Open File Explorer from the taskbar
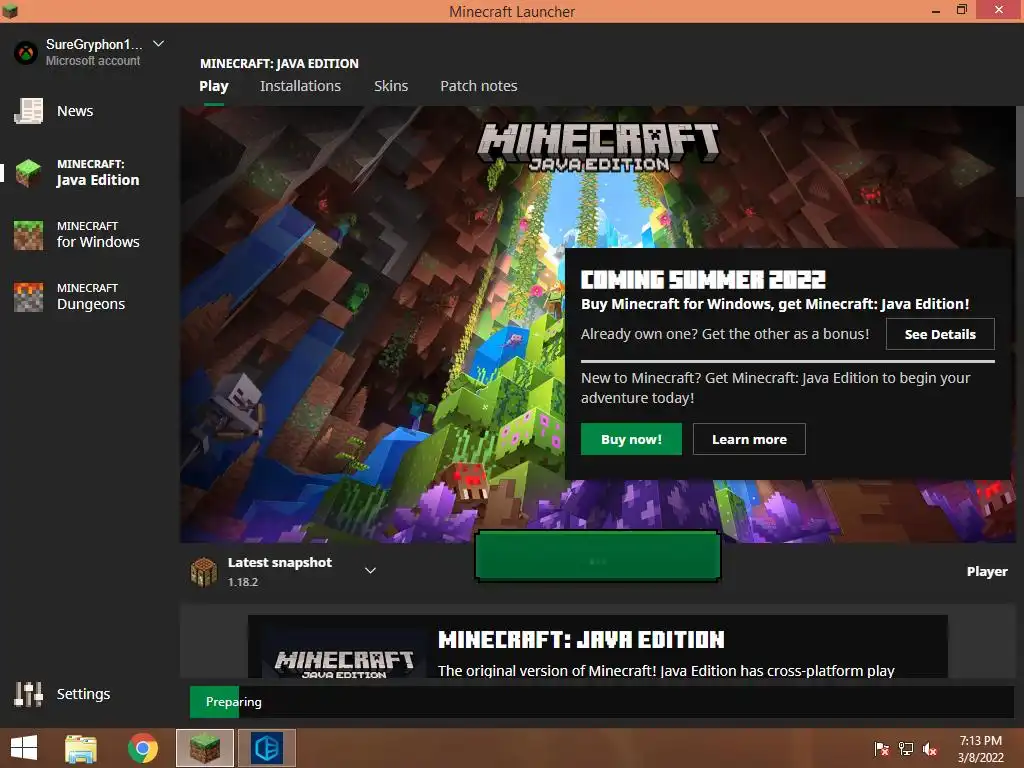 click(x=81, y=748)
